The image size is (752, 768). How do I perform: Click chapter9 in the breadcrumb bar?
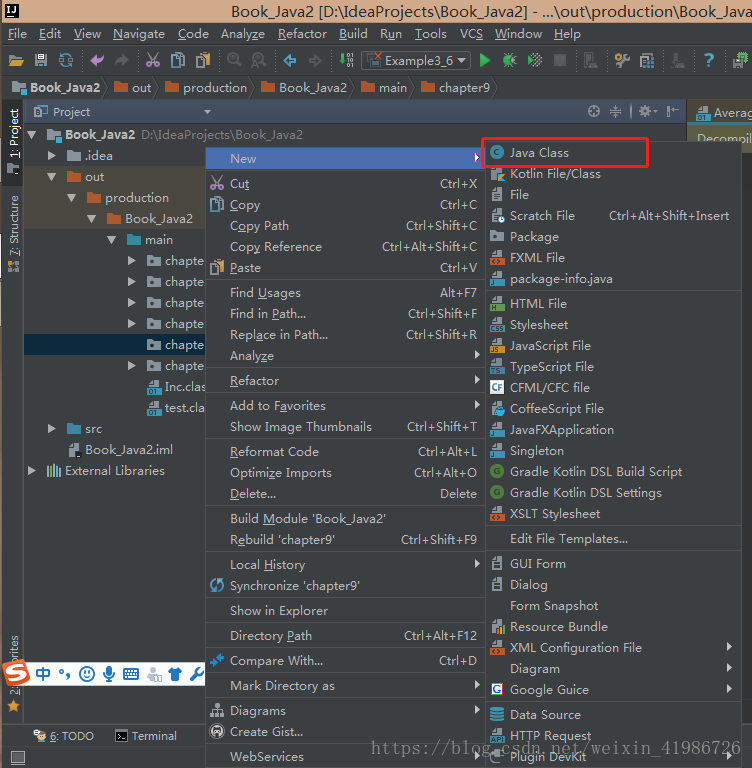[456, 88]
